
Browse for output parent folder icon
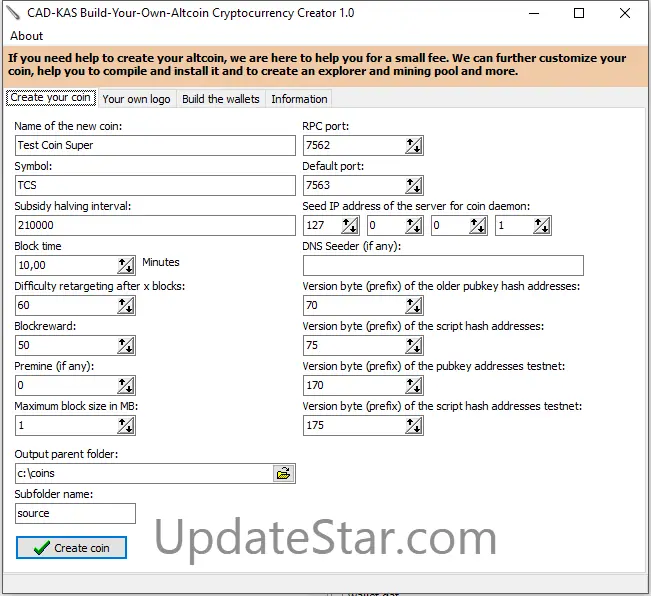pyautogui.click(x=284, y=473)
